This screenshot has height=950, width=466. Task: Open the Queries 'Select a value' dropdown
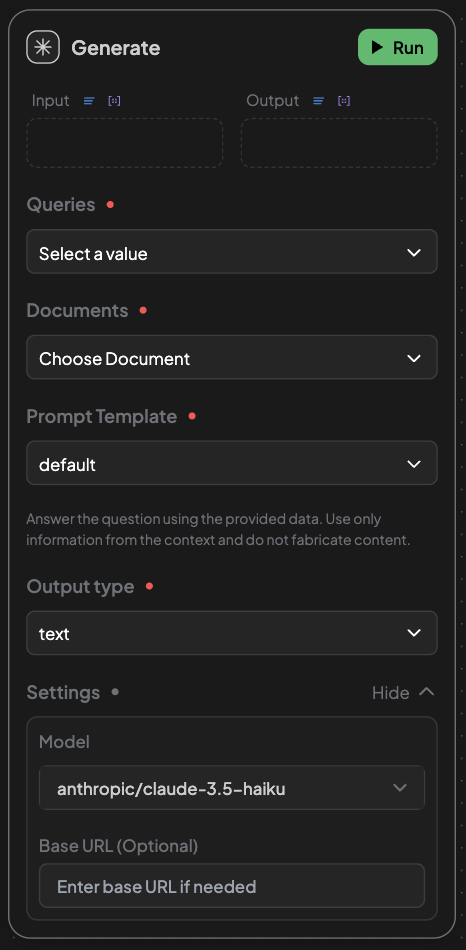point(231,251)
